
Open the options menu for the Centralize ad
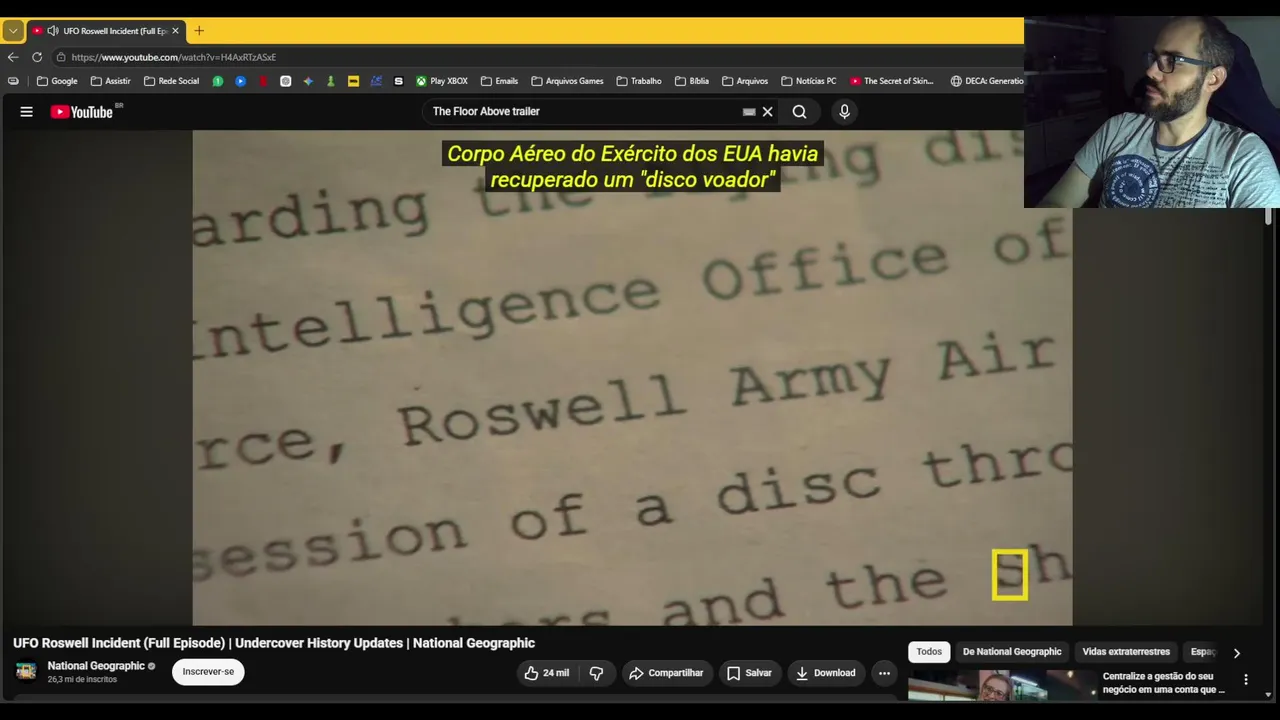click(1246, 680)
